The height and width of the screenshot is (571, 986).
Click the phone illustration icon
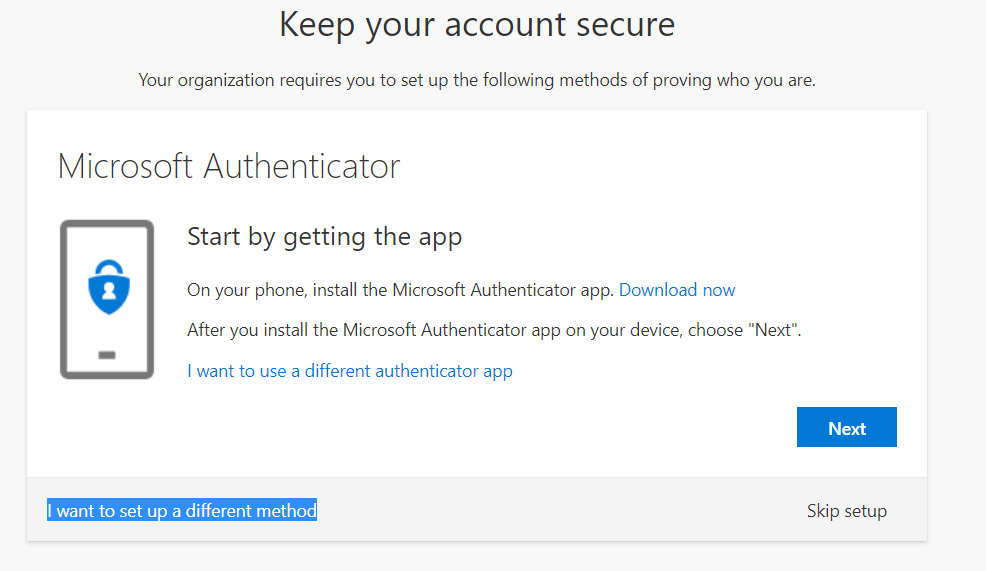pyautogui.click(x=107, y=300)
